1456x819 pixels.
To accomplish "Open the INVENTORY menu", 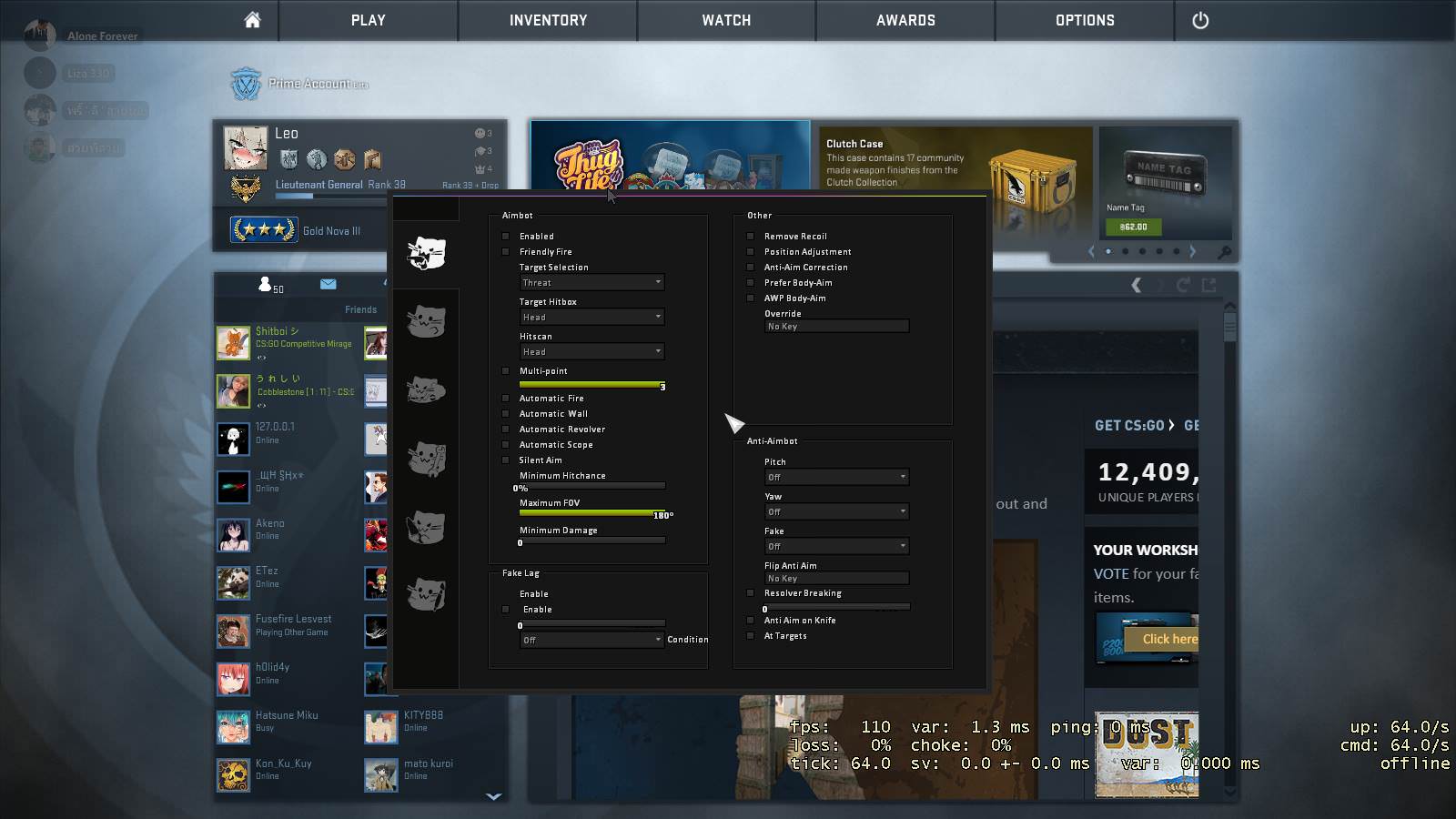I will [548, 20].
